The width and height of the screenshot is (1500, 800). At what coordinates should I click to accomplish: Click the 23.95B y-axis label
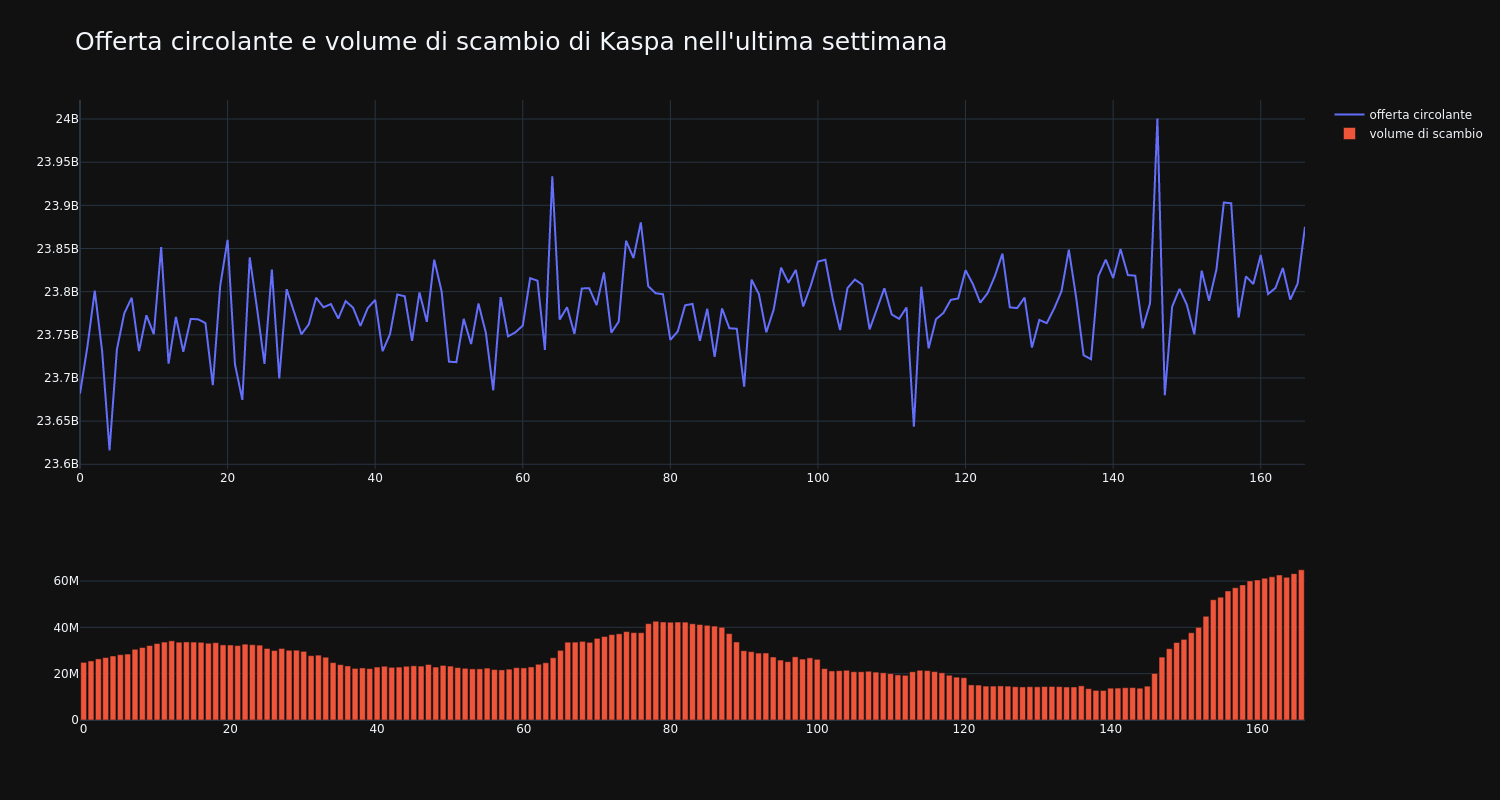[58, 162]
